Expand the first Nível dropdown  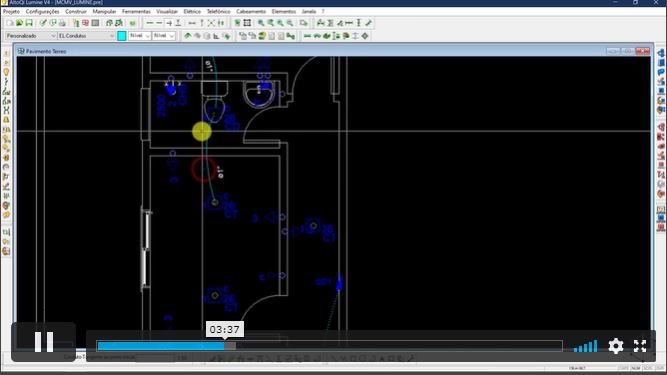click(140, 36)
